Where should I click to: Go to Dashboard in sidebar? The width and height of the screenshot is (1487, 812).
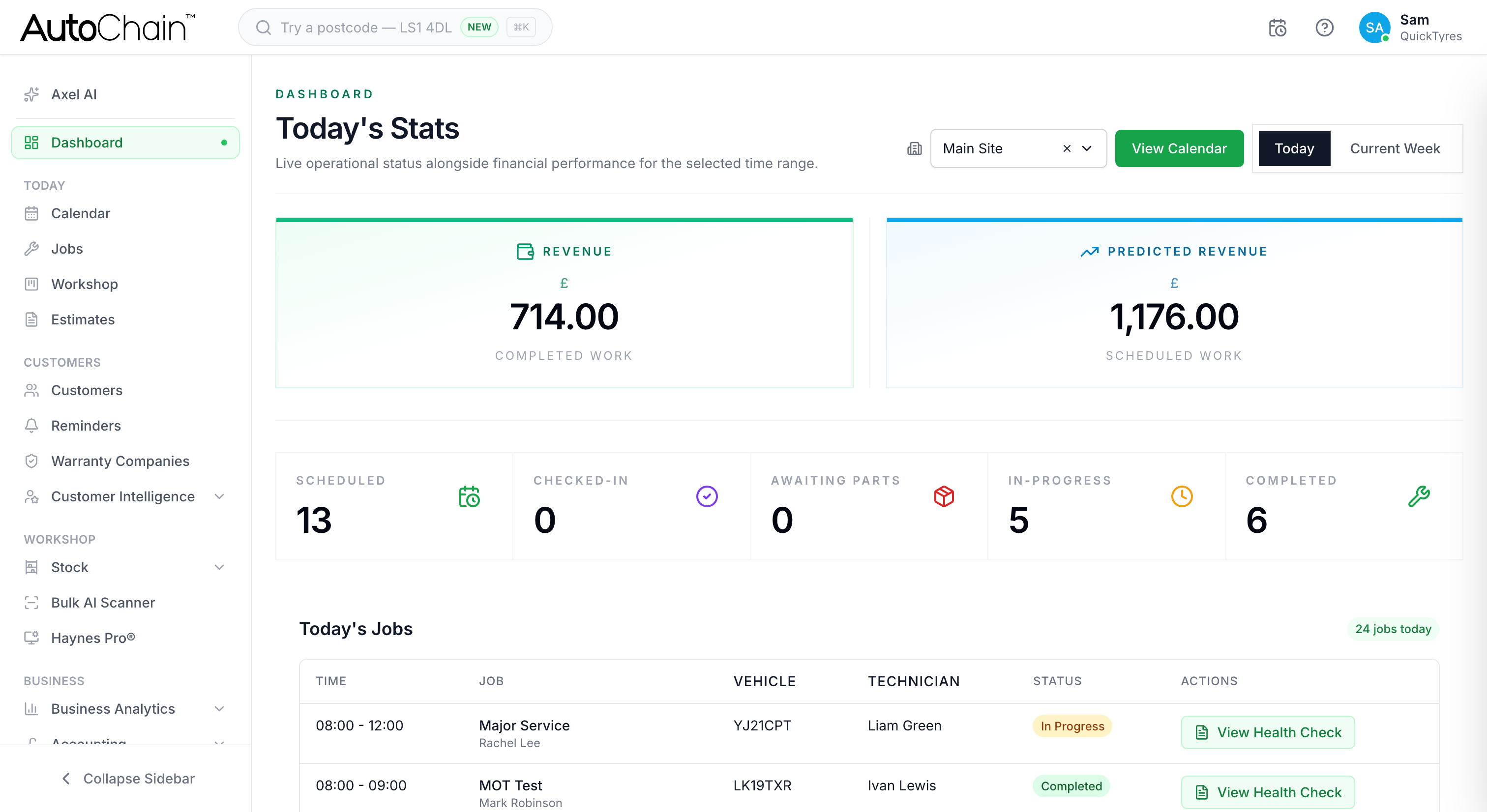[x=125, y=143]
